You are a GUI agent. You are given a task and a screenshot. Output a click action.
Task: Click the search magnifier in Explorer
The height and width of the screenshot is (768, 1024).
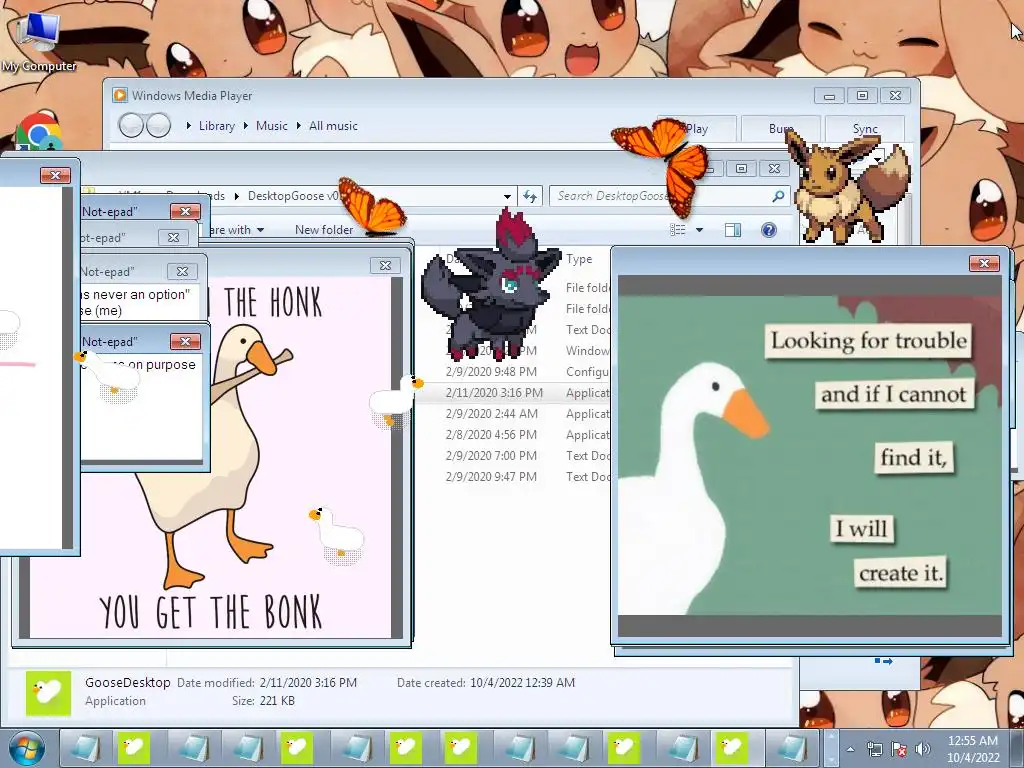(778, 196)
